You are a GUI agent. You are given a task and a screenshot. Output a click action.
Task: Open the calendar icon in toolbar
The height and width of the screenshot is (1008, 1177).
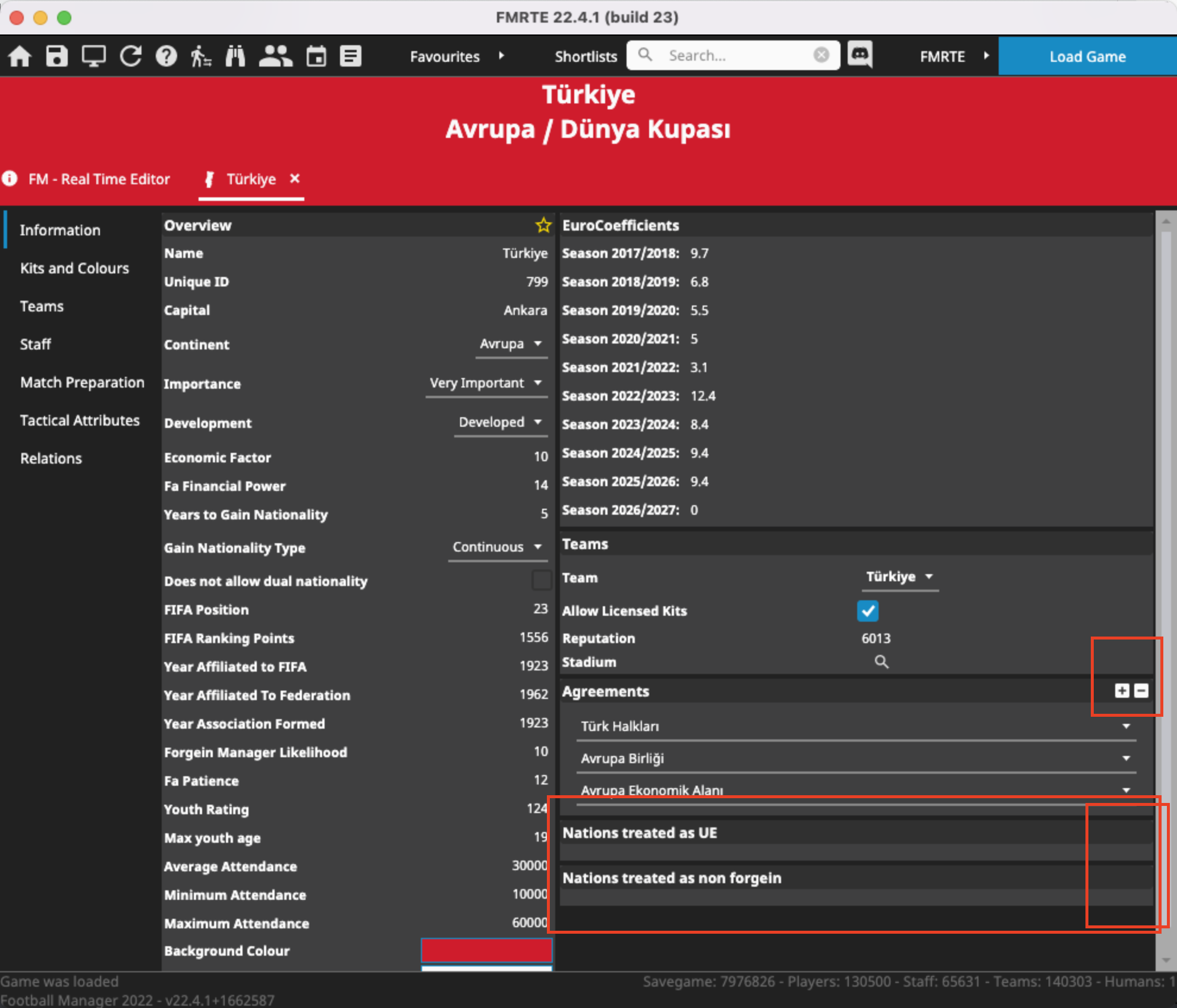pyautogui.click(x=316, y=56)
